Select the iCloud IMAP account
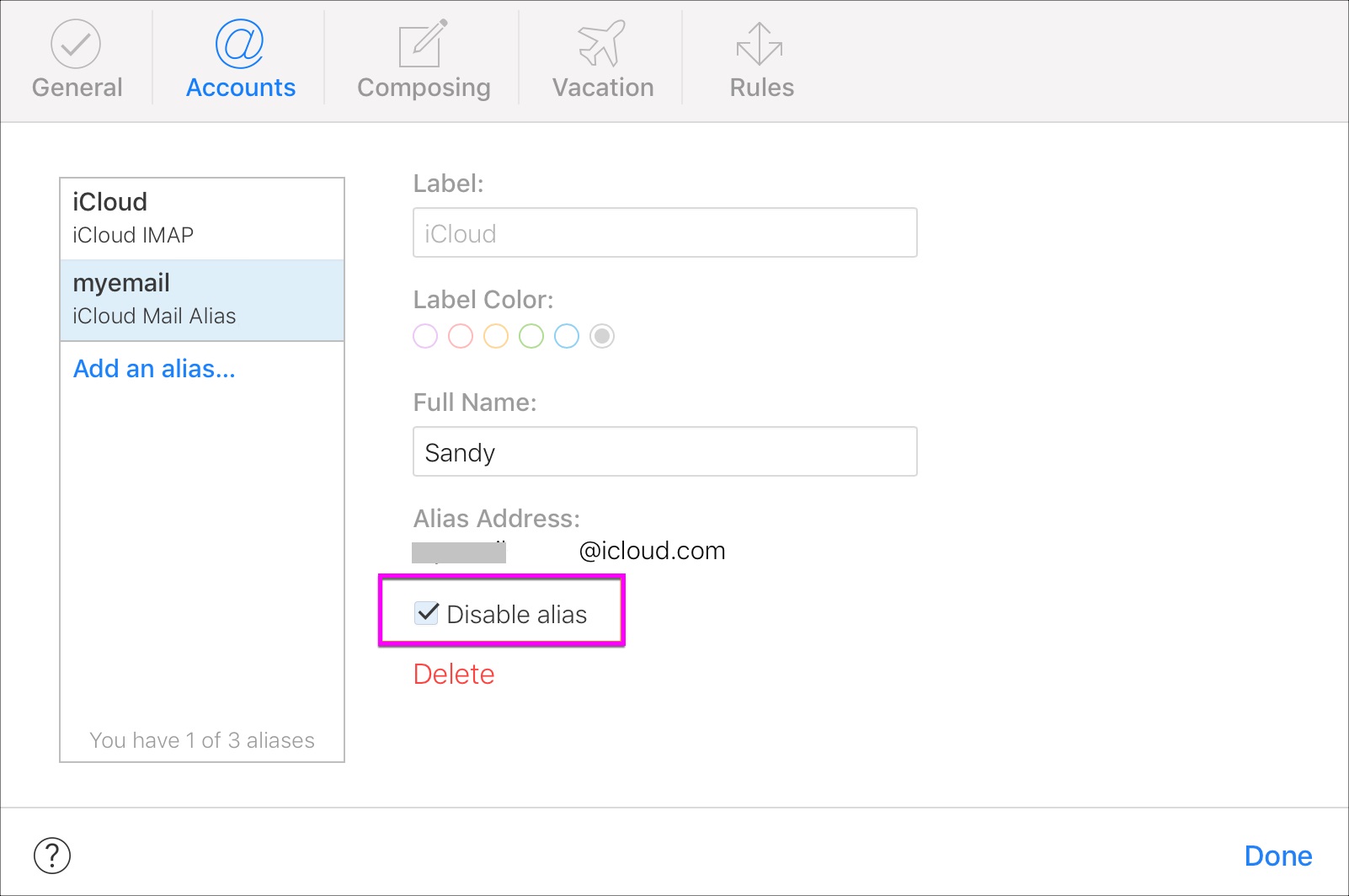The height and width of the screenshot is (896, 1349). 202,219
